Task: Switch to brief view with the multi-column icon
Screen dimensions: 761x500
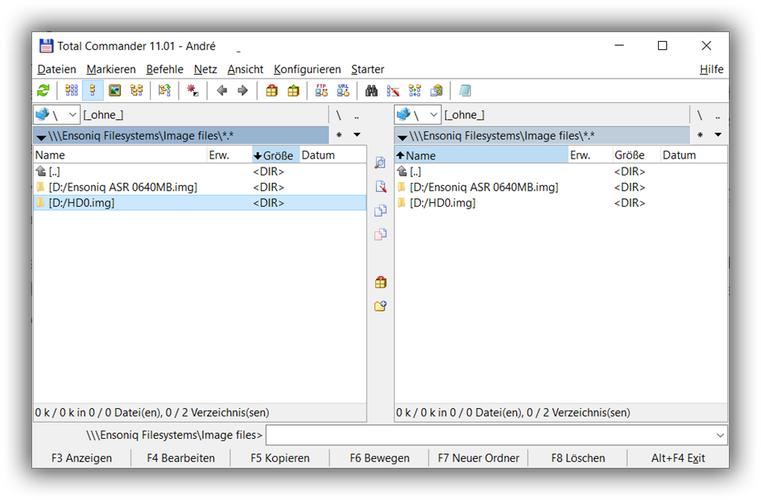Action: pyautogui.click(x=71, y=90)
